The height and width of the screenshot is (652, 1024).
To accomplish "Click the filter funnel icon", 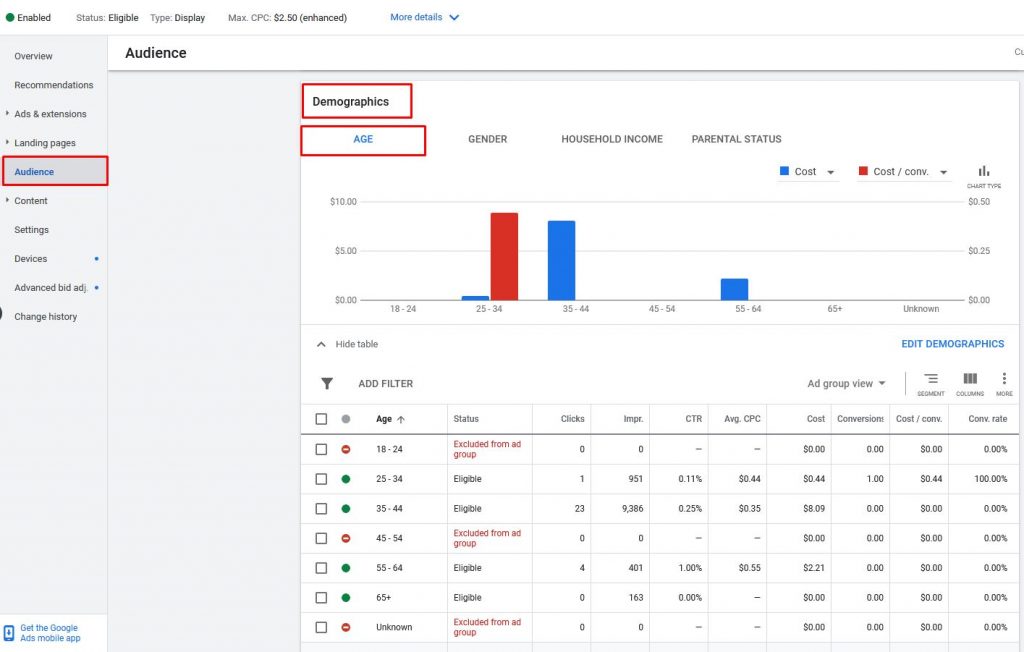I will [326, 384].
